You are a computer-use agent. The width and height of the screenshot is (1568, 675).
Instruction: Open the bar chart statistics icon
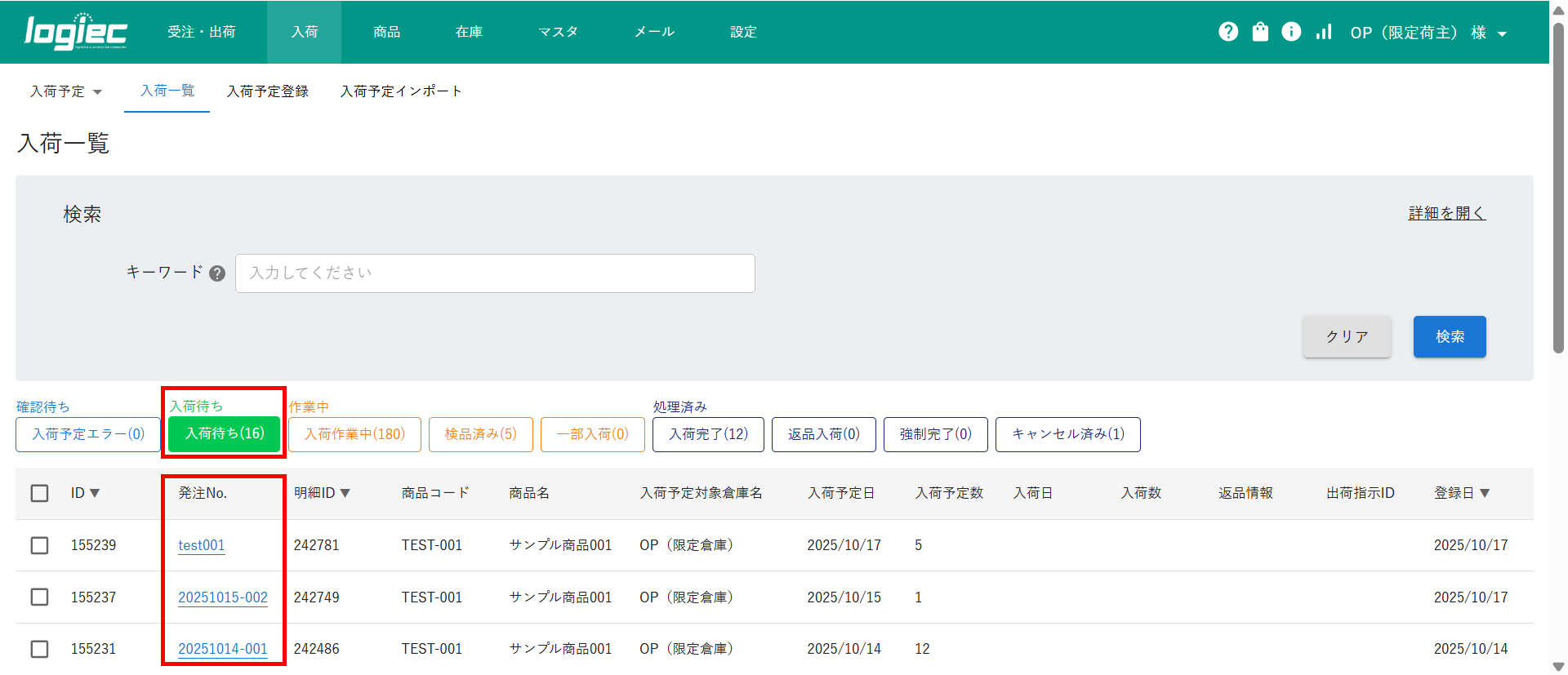(x=1324, y=32)
